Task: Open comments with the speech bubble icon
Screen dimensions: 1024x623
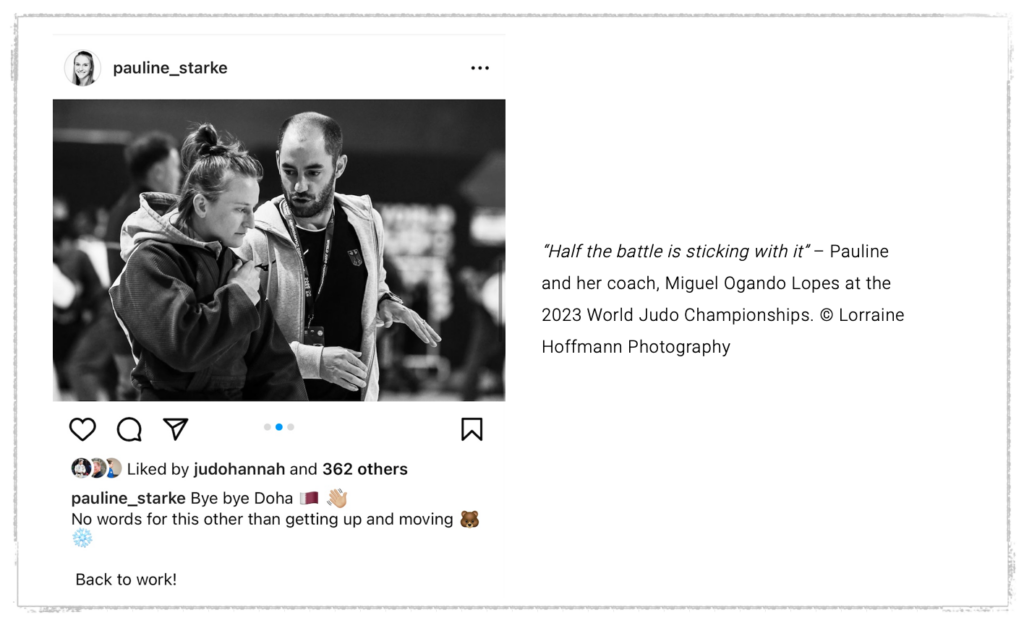Action: (x=129, y=429)
